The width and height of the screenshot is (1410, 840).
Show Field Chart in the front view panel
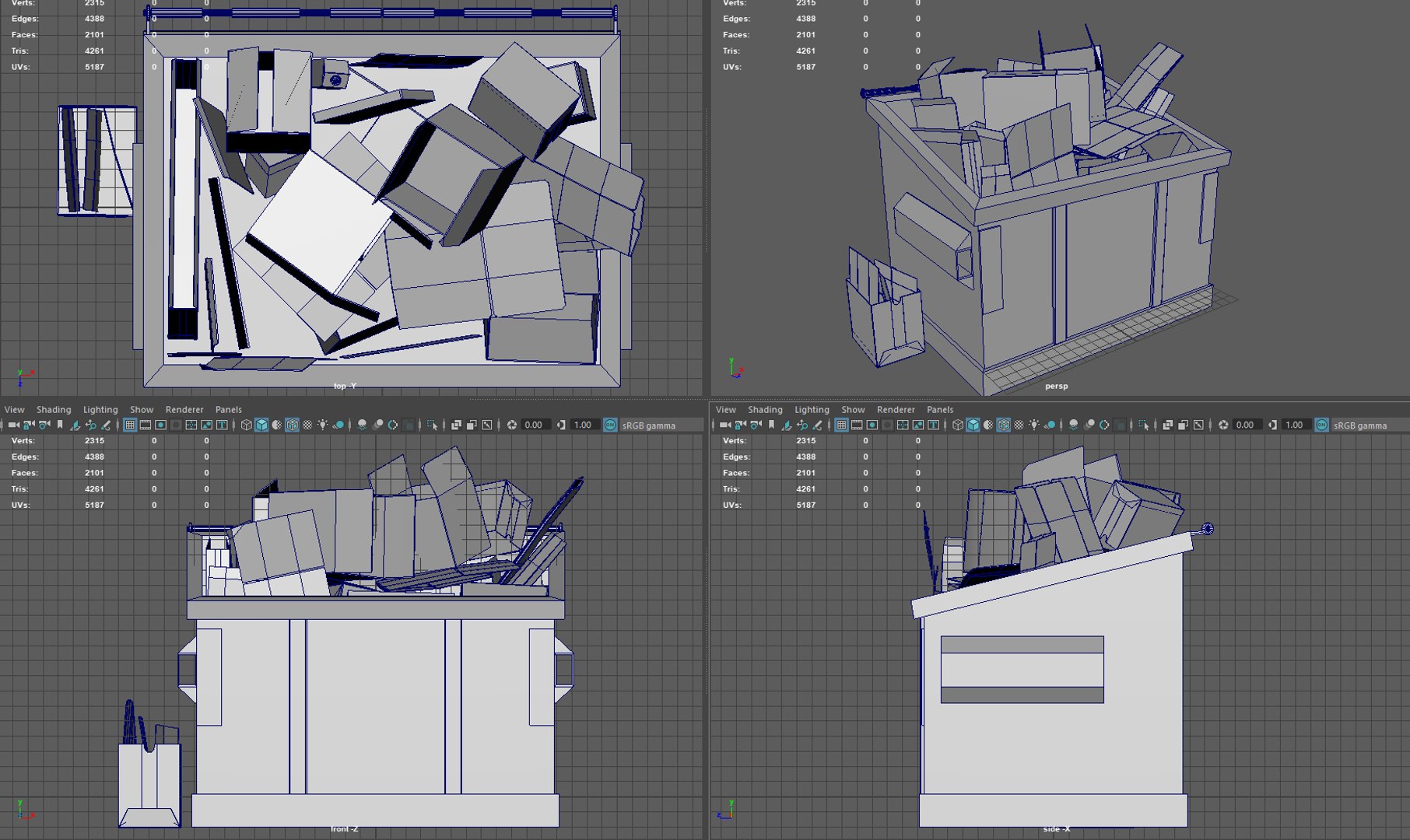pos(191,425)
